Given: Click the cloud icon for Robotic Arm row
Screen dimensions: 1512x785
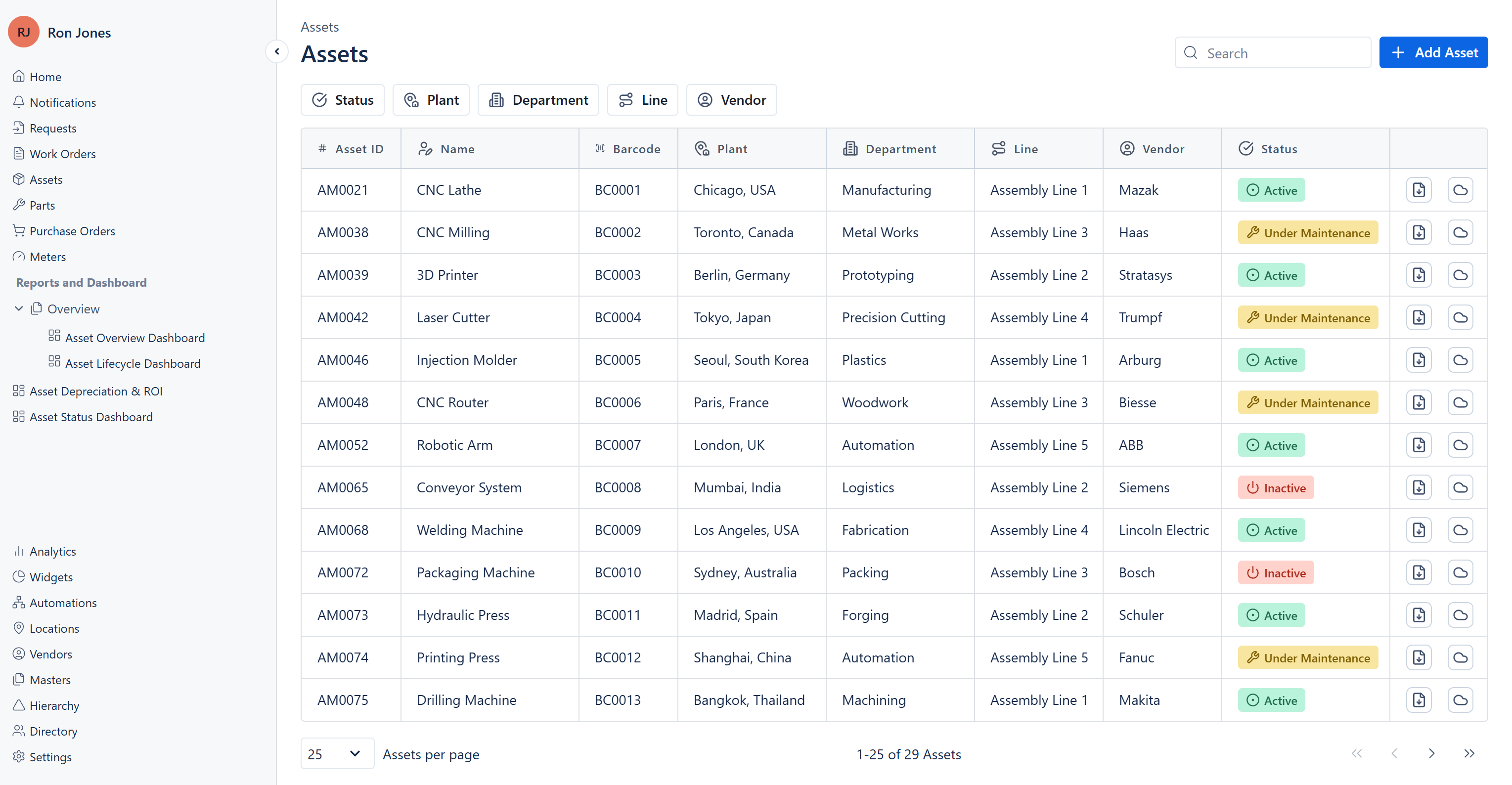Looking at the screenshot, I should point(1461,445).
